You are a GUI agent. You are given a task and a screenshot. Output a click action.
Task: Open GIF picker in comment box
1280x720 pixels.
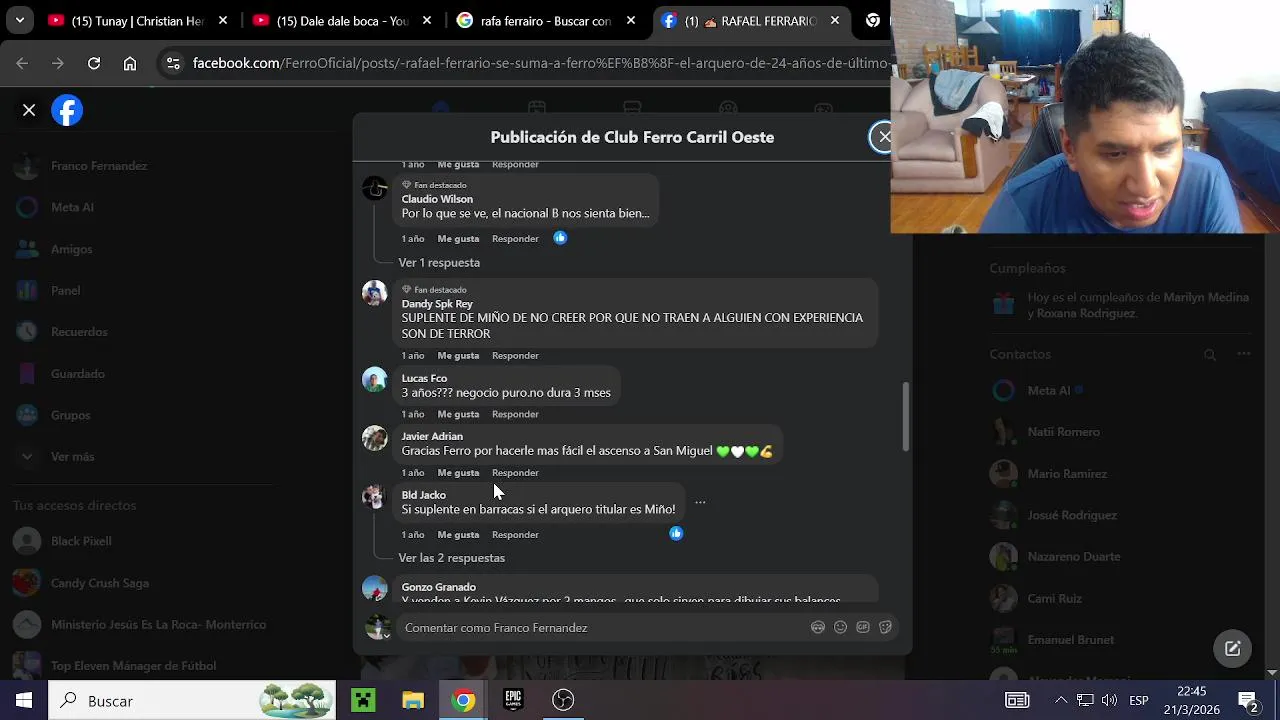coord(862,627)
